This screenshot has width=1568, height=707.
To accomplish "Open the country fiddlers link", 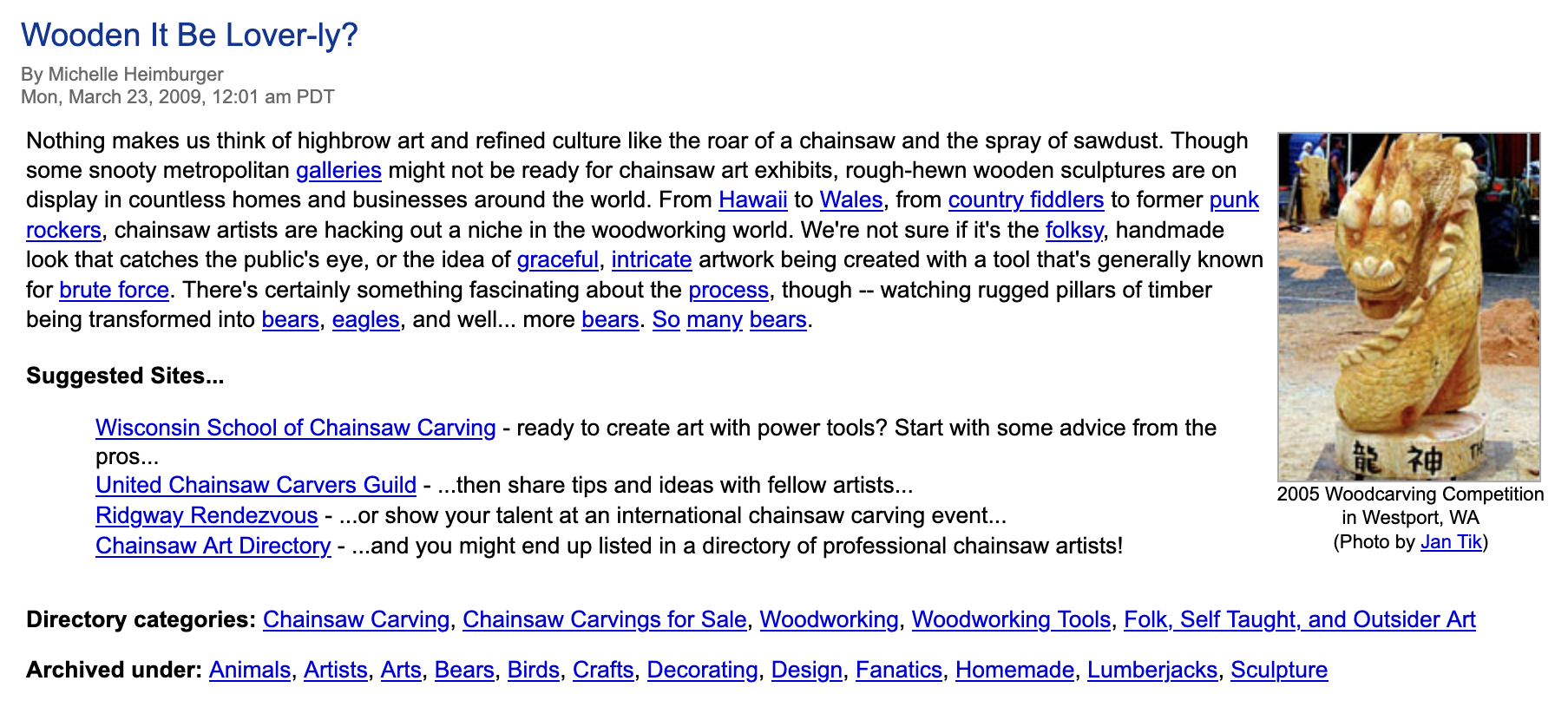I will click(1026, 200).
